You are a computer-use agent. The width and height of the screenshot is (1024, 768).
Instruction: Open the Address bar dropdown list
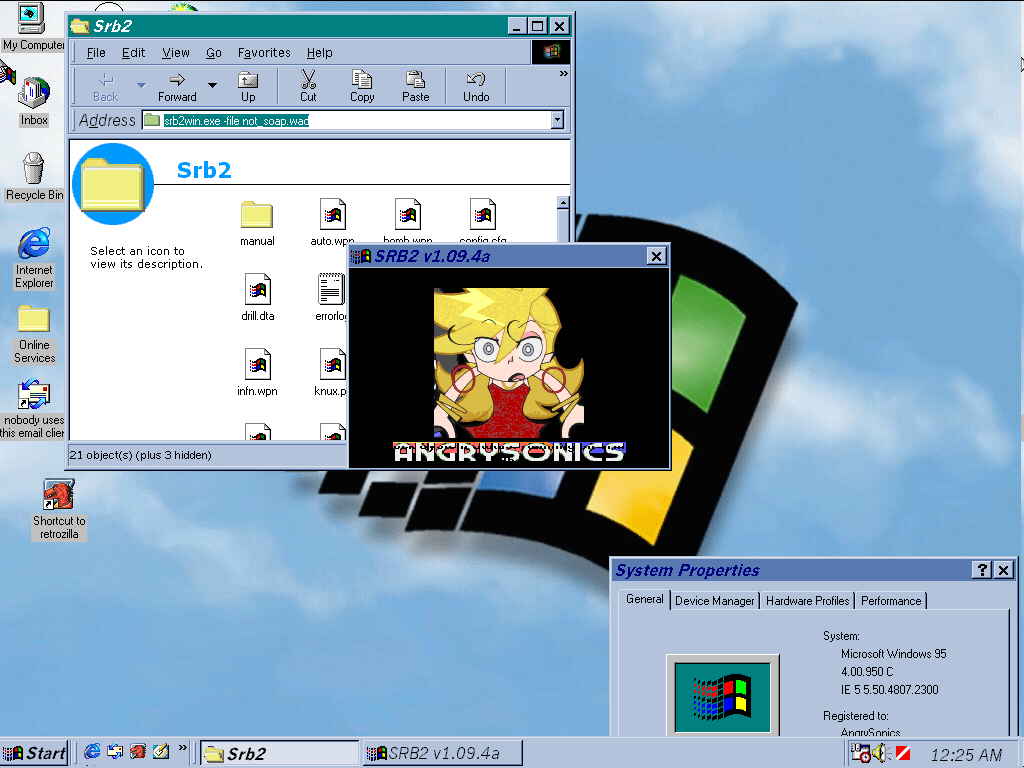click(x=557, y=120)
